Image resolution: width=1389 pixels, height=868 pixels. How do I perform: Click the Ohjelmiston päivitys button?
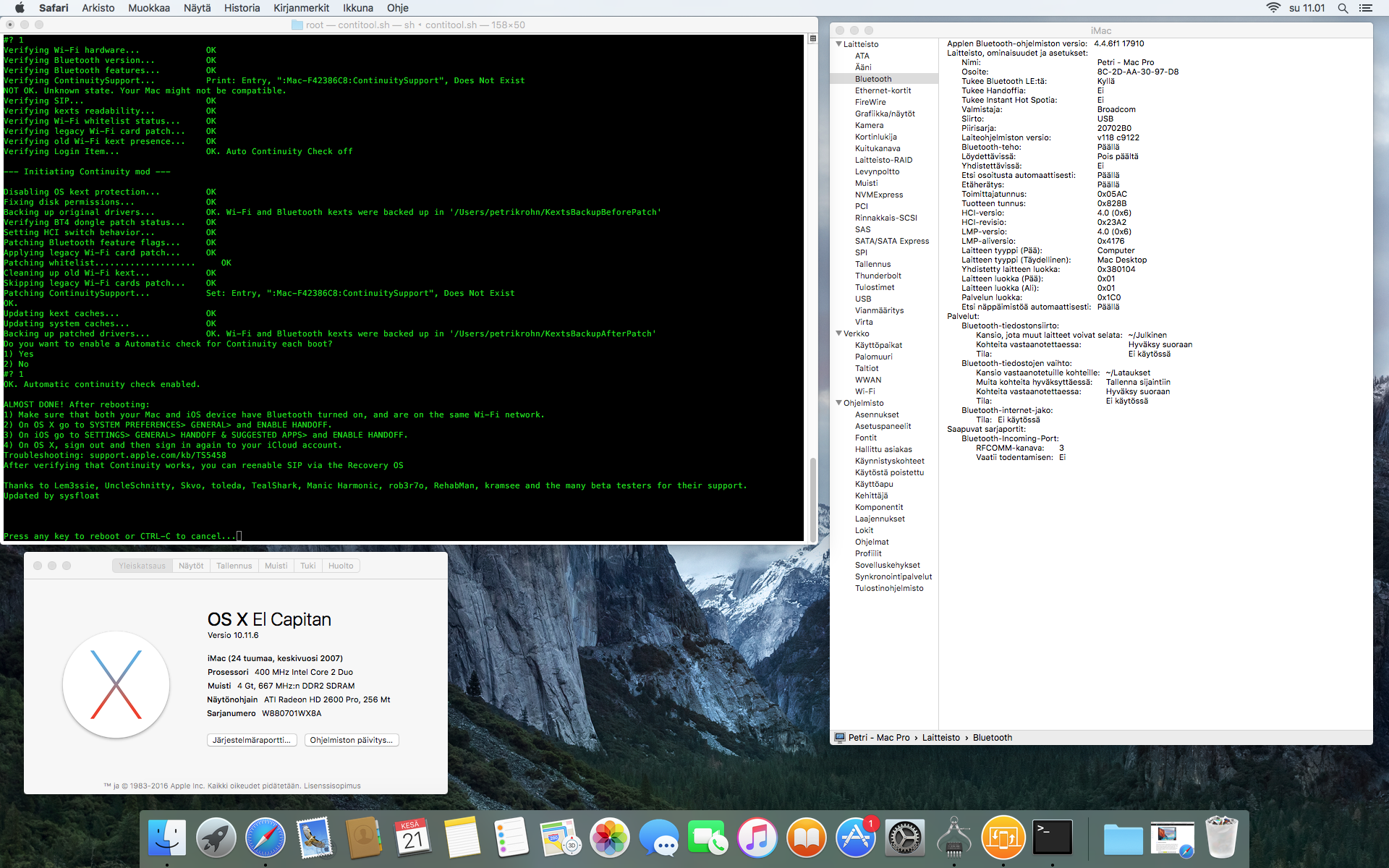[352, 740]
